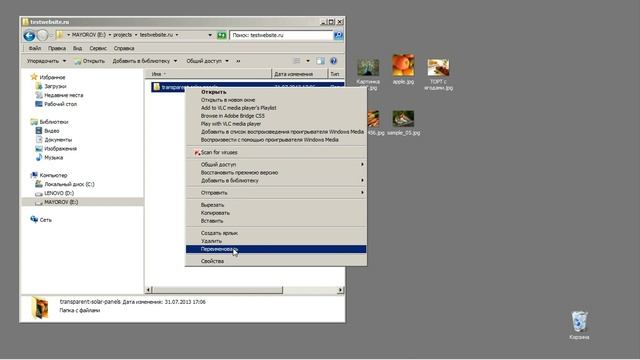Choose Создать ярлык in context menu
Screen dimensions: 640x360
tap(276, 233)
